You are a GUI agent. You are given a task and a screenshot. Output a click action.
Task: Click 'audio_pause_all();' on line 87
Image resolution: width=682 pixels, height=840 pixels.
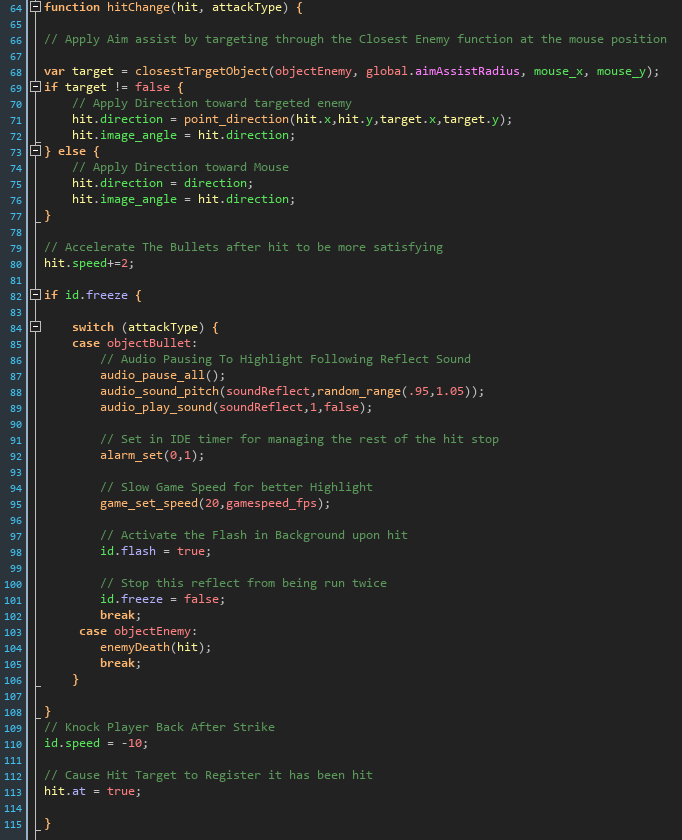pos(162,375)
